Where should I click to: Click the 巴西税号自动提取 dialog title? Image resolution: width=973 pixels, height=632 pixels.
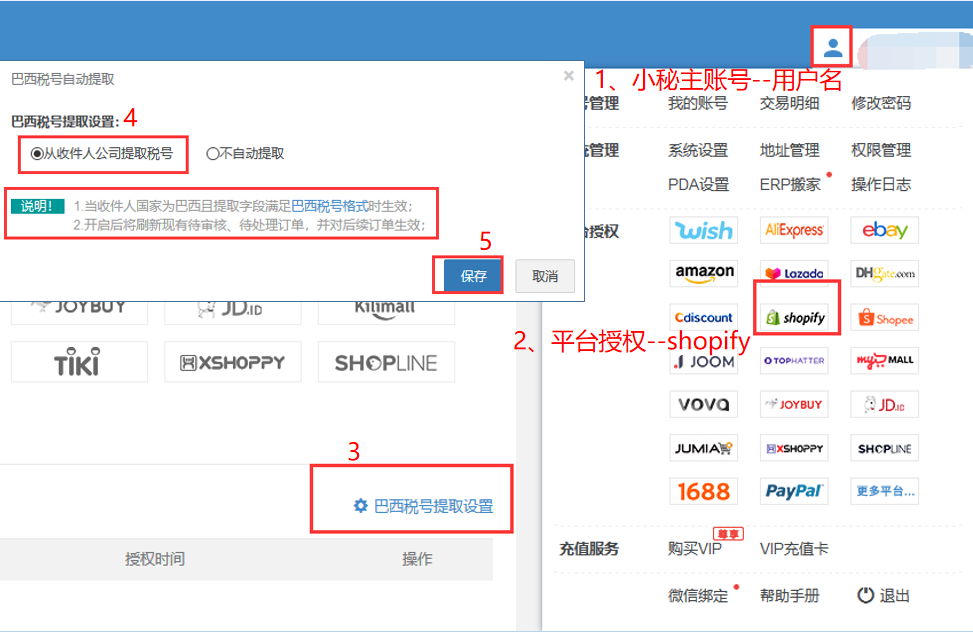tap(63, 79)
